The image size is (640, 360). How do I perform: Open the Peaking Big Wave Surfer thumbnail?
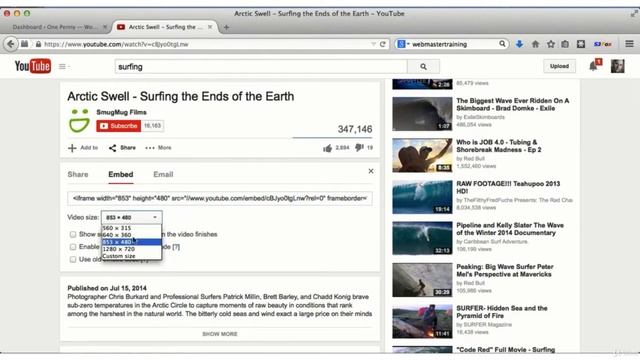[x=422, y=280]
